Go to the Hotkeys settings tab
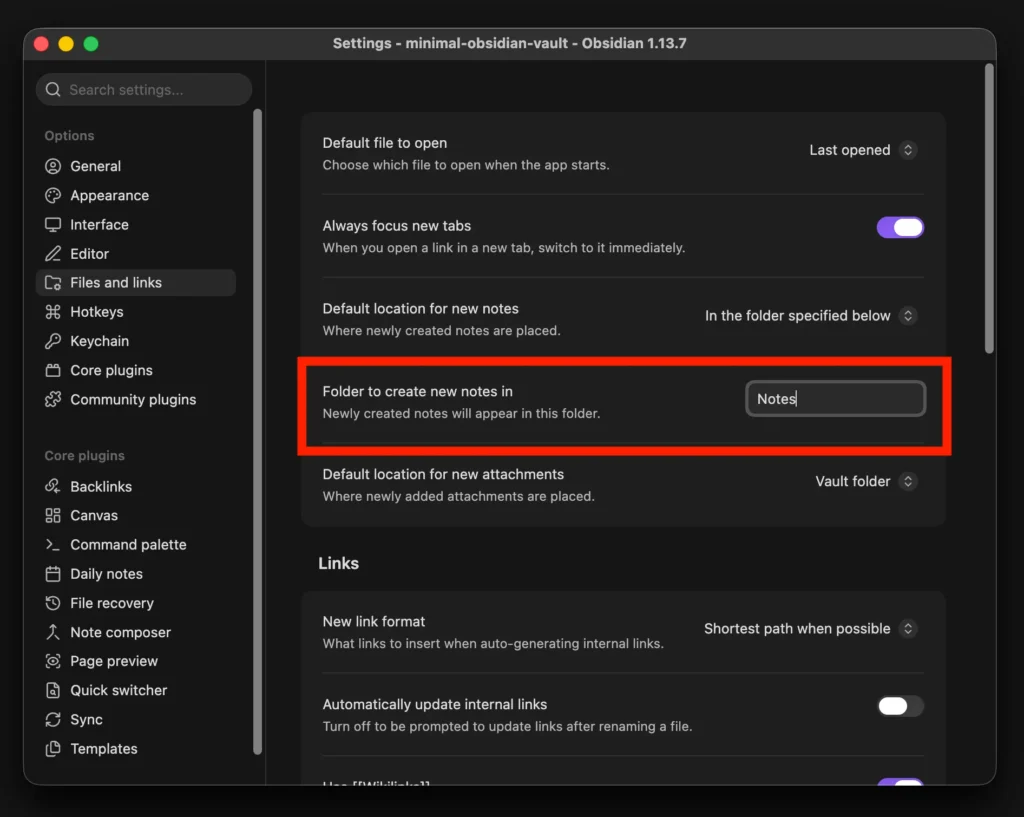The height and width of the screenshot is (817, 1024). click(x=136, y=312)
